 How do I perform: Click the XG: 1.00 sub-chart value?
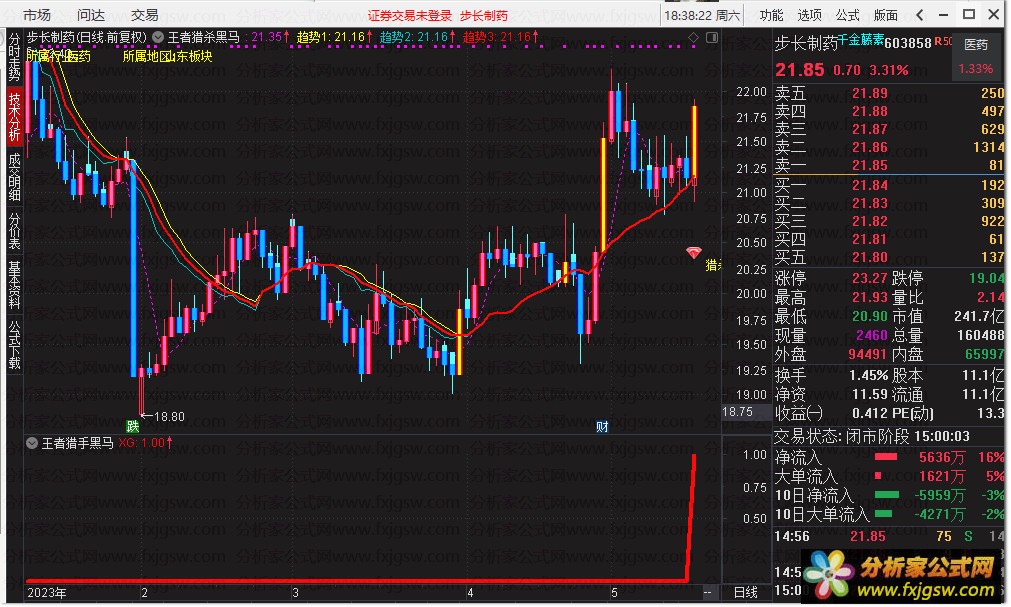click(145, 443)
